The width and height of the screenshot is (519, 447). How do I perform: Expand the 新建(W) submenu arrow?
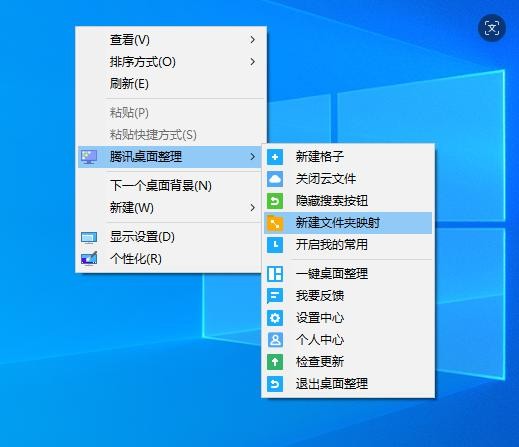point(253,208)
